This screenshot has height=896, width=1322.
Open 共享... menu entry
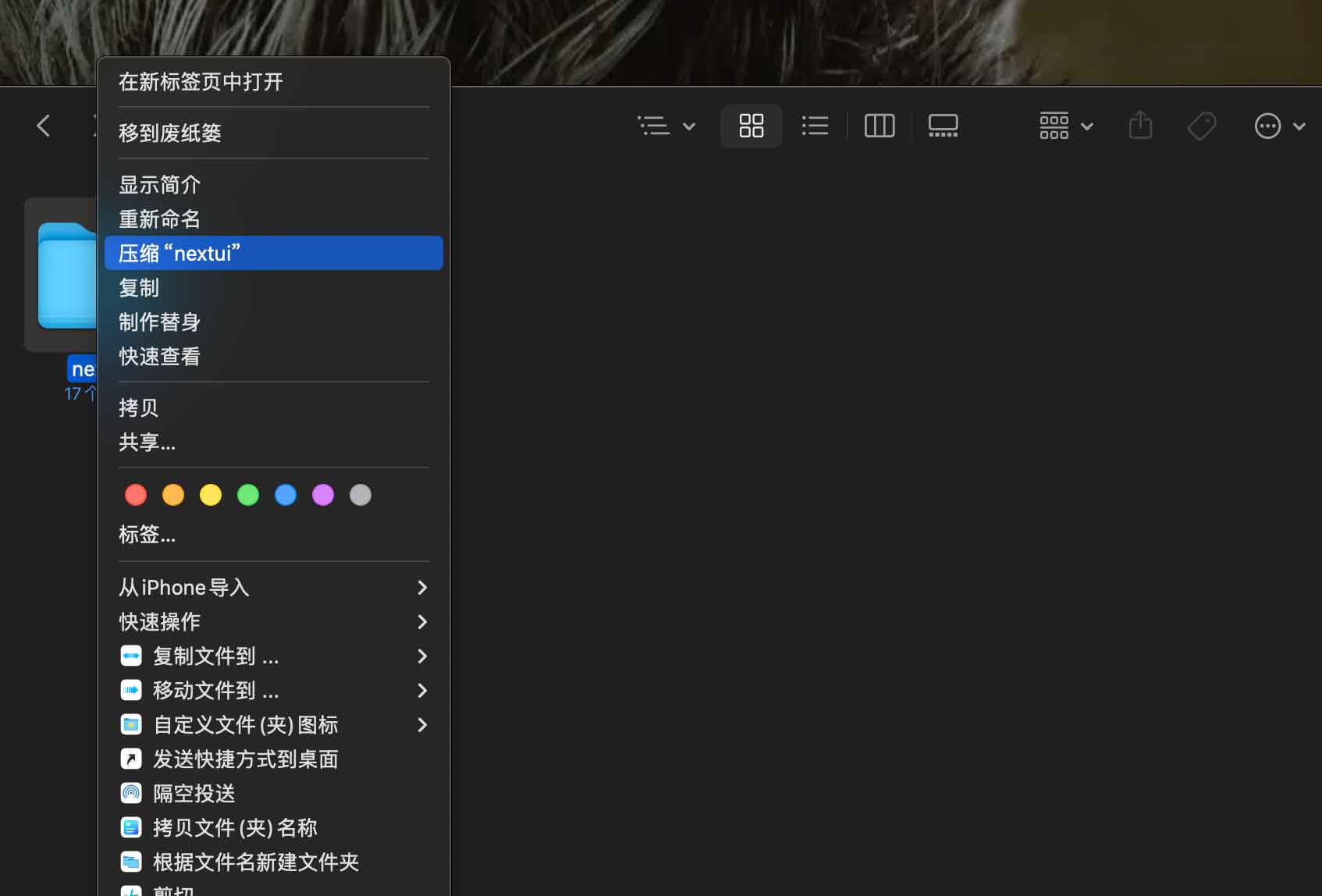click(273, 443)
